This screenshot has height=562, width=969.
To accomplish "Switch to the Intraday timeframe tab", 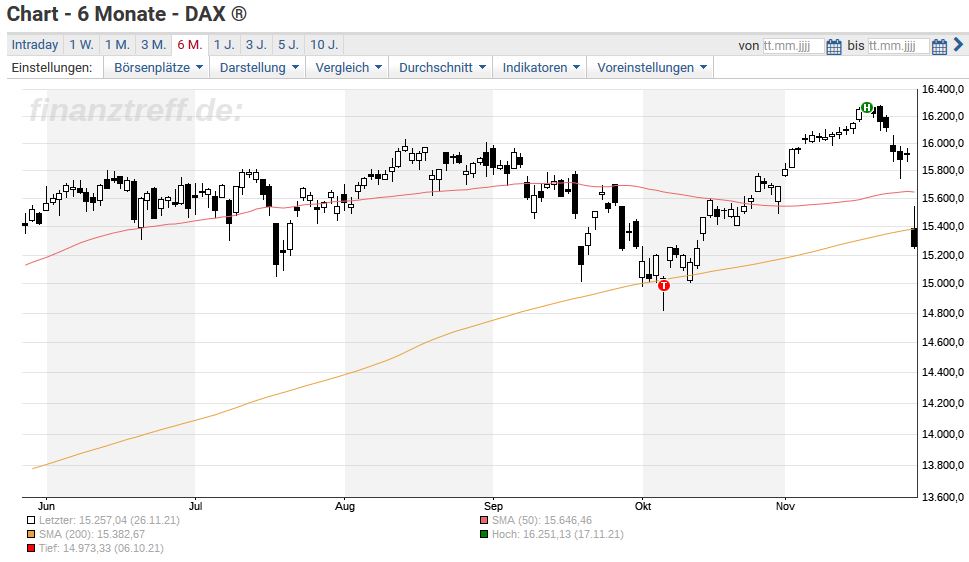I will (35, 45).
